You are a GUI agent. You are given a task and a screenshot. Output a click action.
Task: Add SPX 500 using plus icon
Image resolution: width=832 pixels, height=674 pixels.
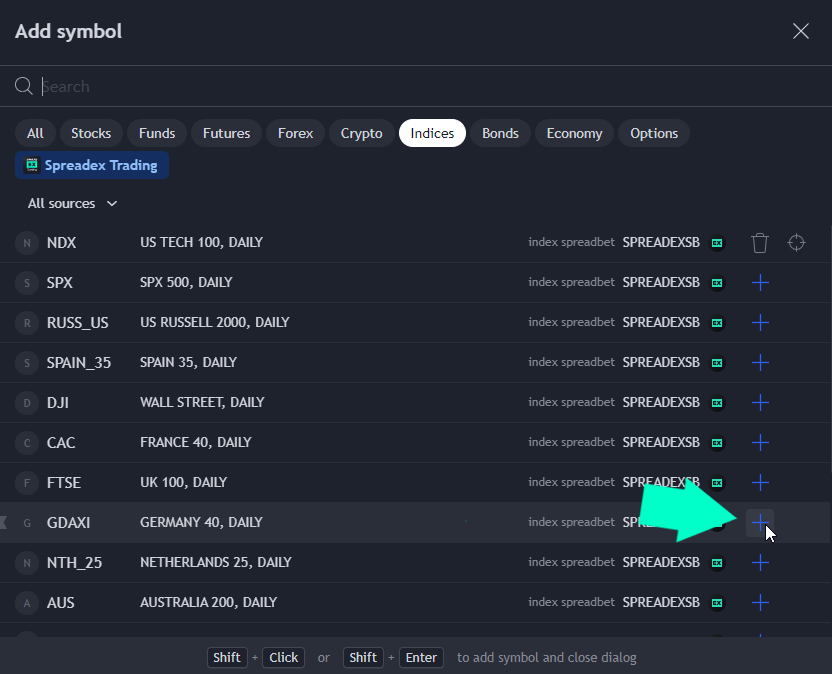coord(760,283)
